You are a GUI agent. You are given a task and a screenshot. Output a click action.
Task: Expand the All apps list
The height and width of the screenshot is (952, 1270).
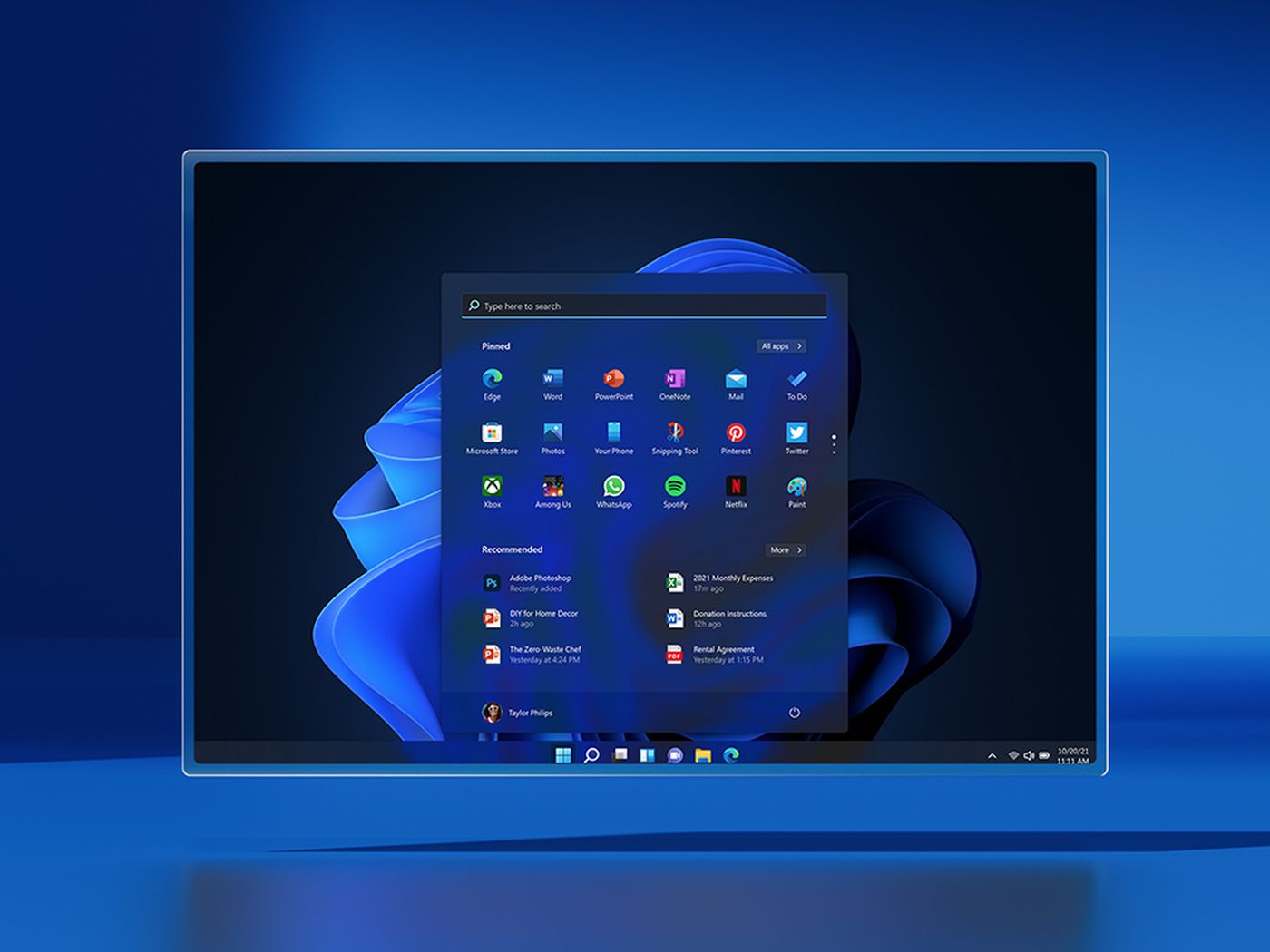click(x=780, y=345)
